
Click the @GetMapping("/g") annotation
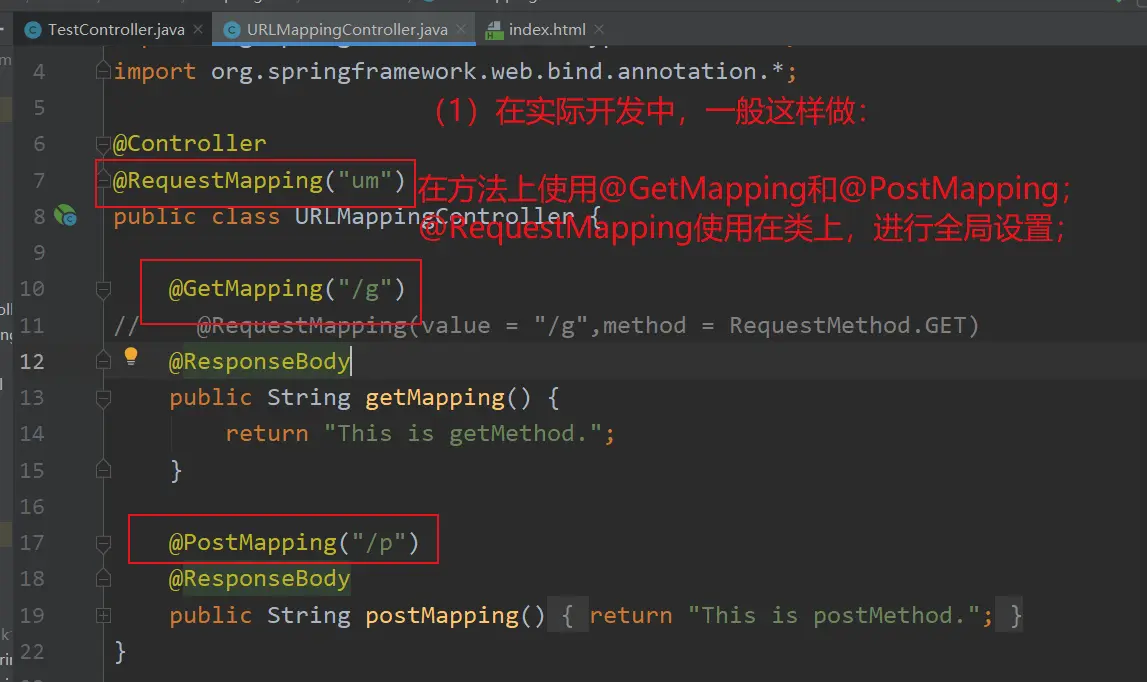pos(287,289)
